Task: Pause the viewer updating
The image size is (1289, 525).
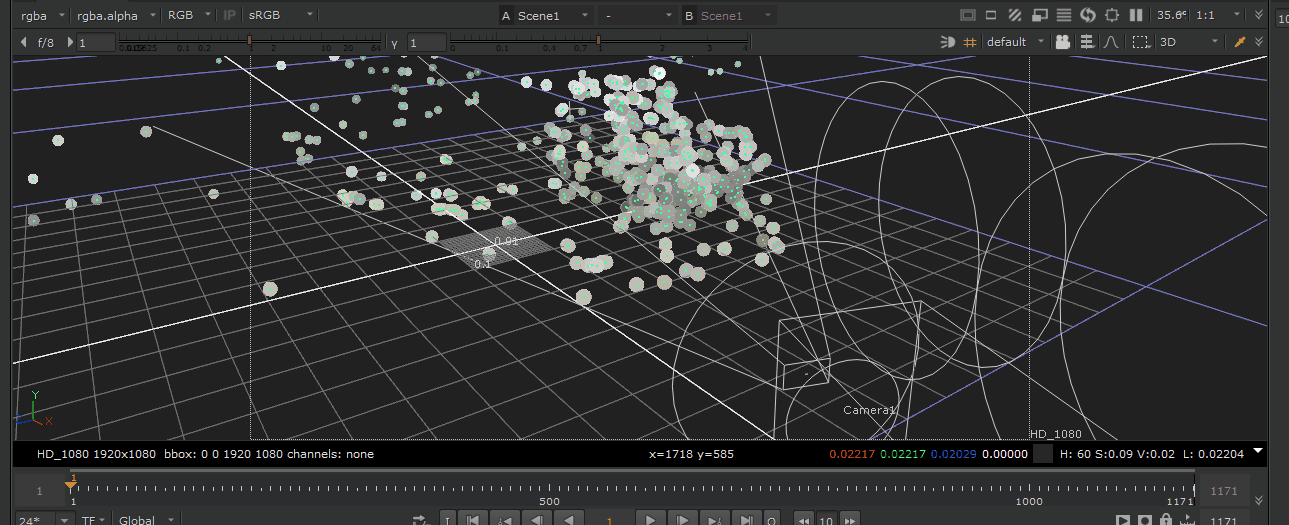Action: tap(1135, 15)
